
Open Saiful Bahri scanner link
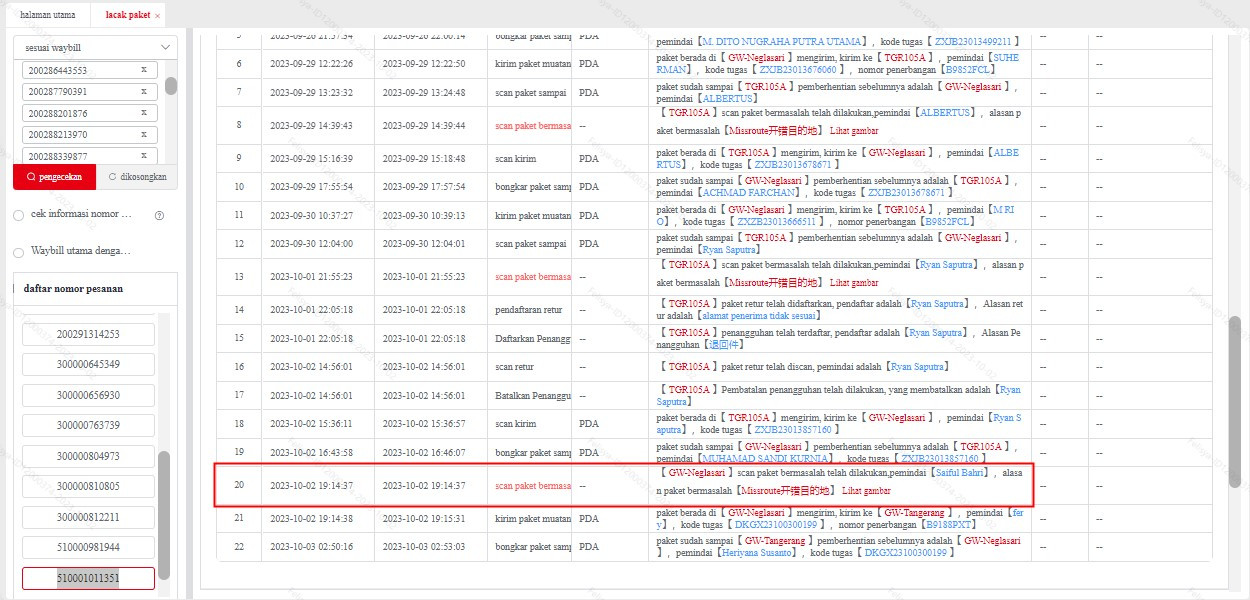click(x=961, y=472)
